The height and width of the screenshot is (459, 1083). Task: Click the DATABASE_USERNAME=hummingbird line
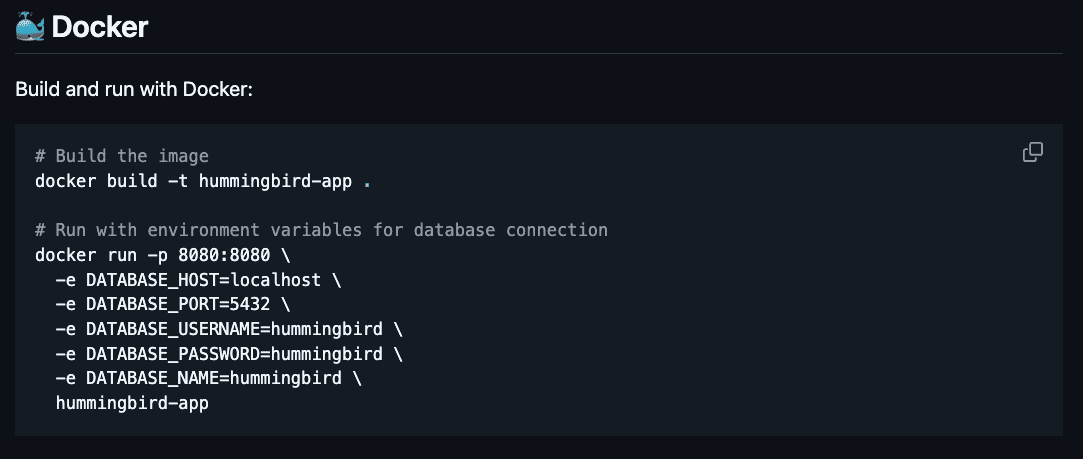tap(229, 329)
